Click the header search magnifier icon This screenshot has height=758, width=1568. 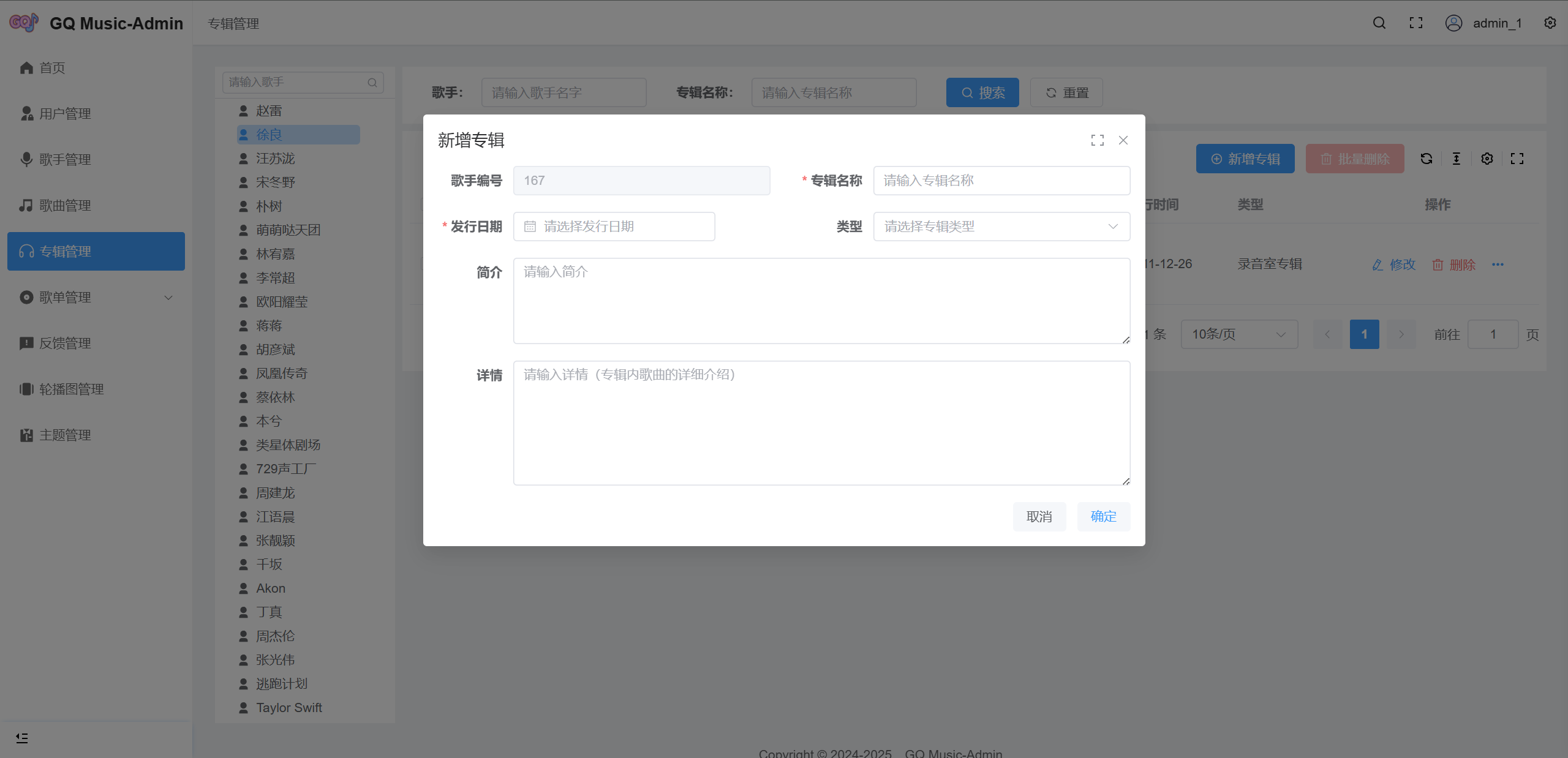pyautogui.click(x=1379, y=23)
